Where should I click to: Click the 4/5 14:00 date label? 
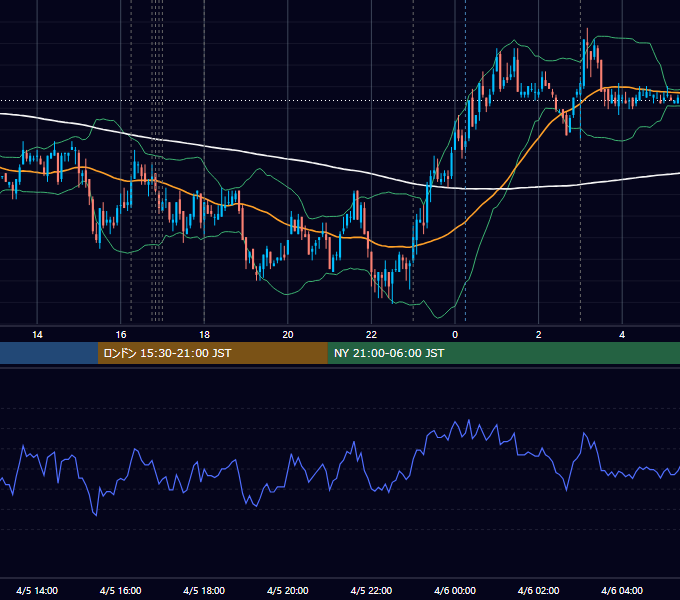(x=37, y=590)
